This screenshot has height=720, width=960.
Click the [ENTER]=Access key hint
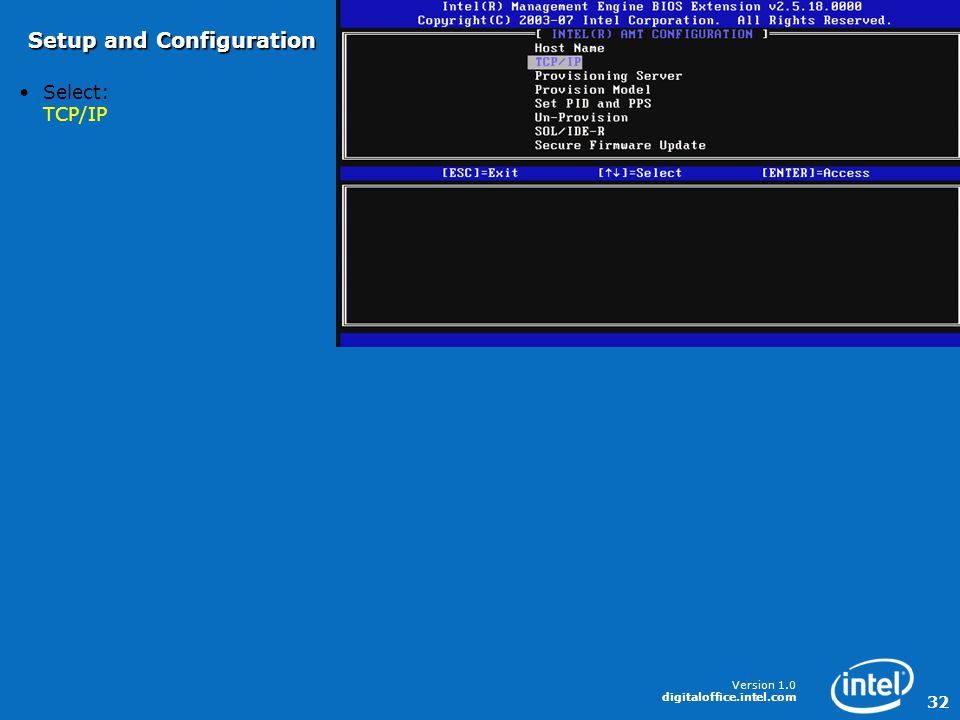815,173
